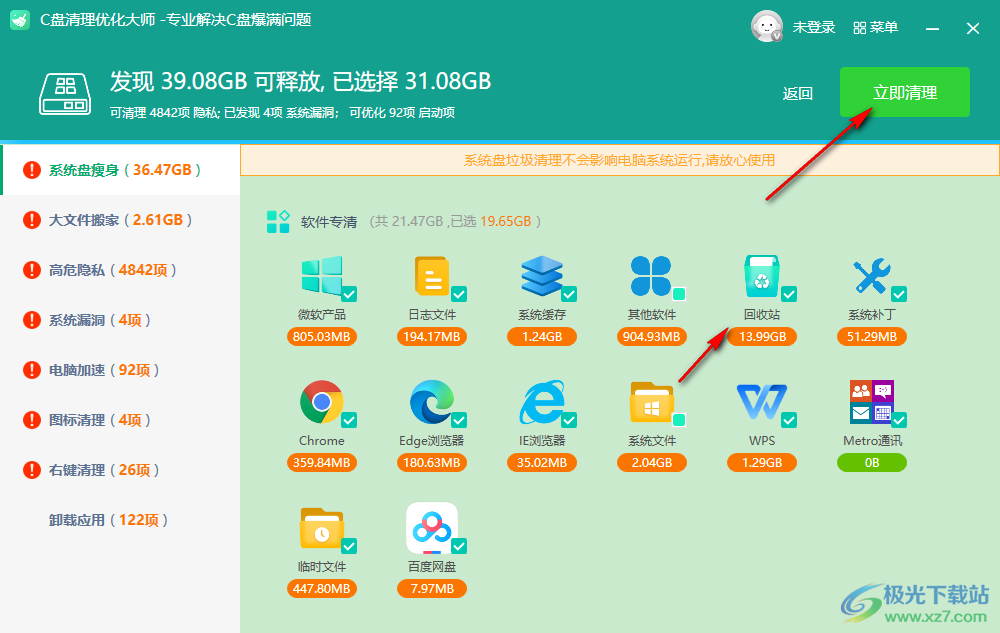This screenshot has height=633, width=1000.
Task: Switch to the 大文件搬家 section
Action: 120,219
